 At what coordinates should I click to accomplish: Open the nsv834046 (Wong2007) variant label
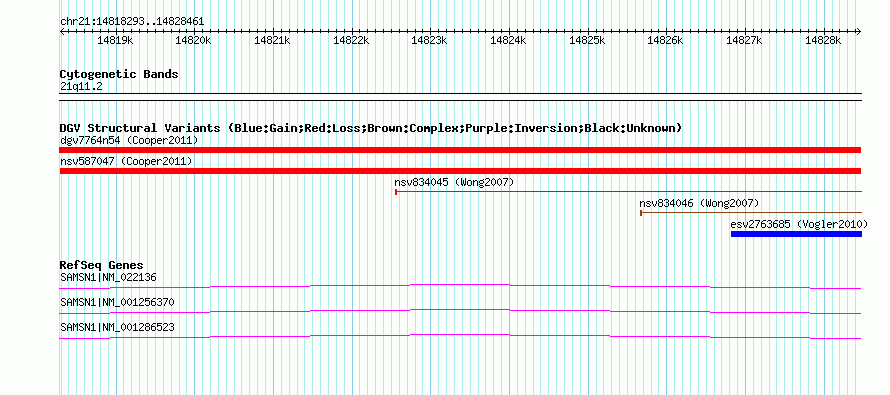coord(699,203)
